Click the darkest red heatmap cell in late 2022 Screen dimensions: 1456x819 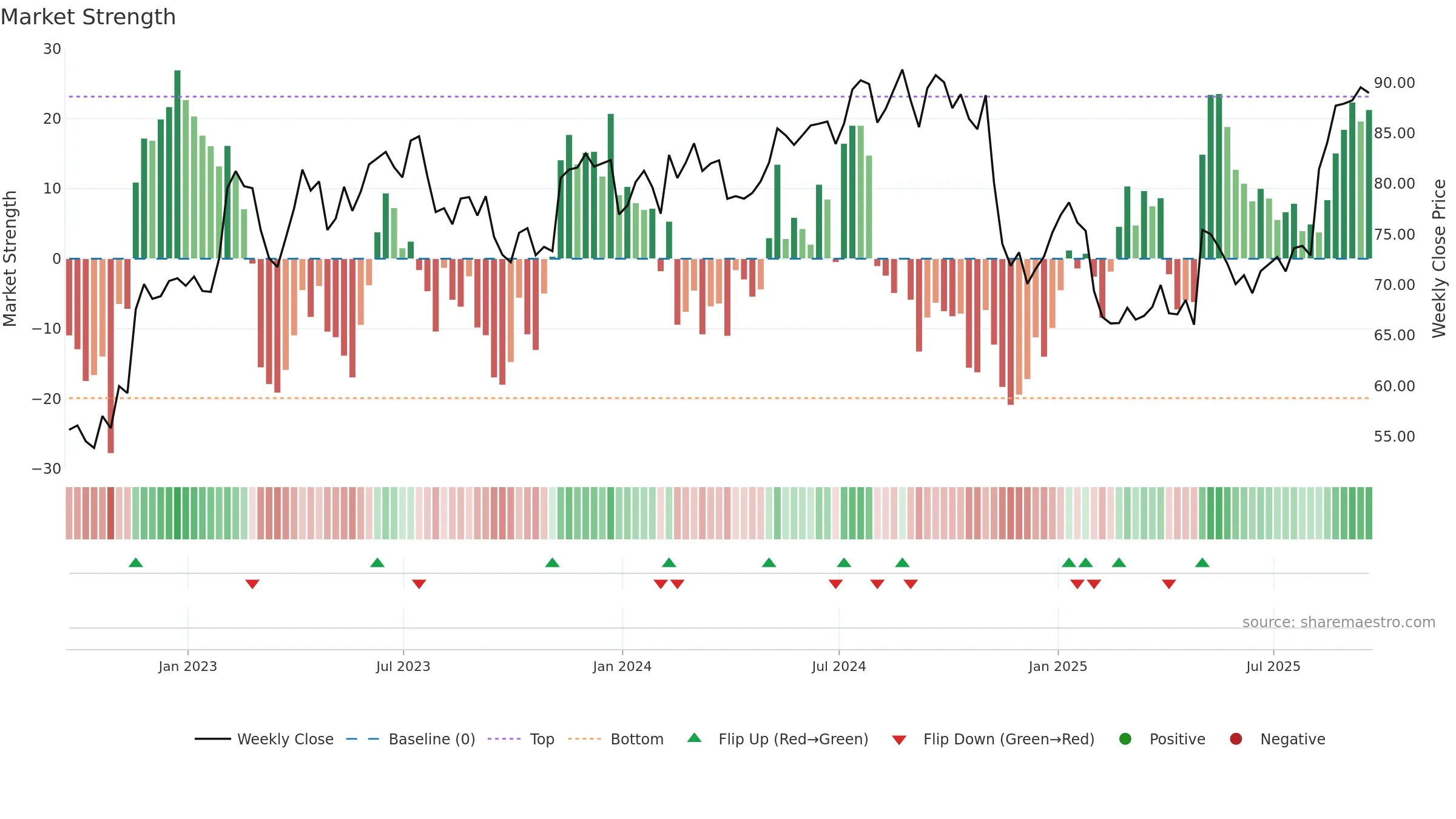[110, 513]
